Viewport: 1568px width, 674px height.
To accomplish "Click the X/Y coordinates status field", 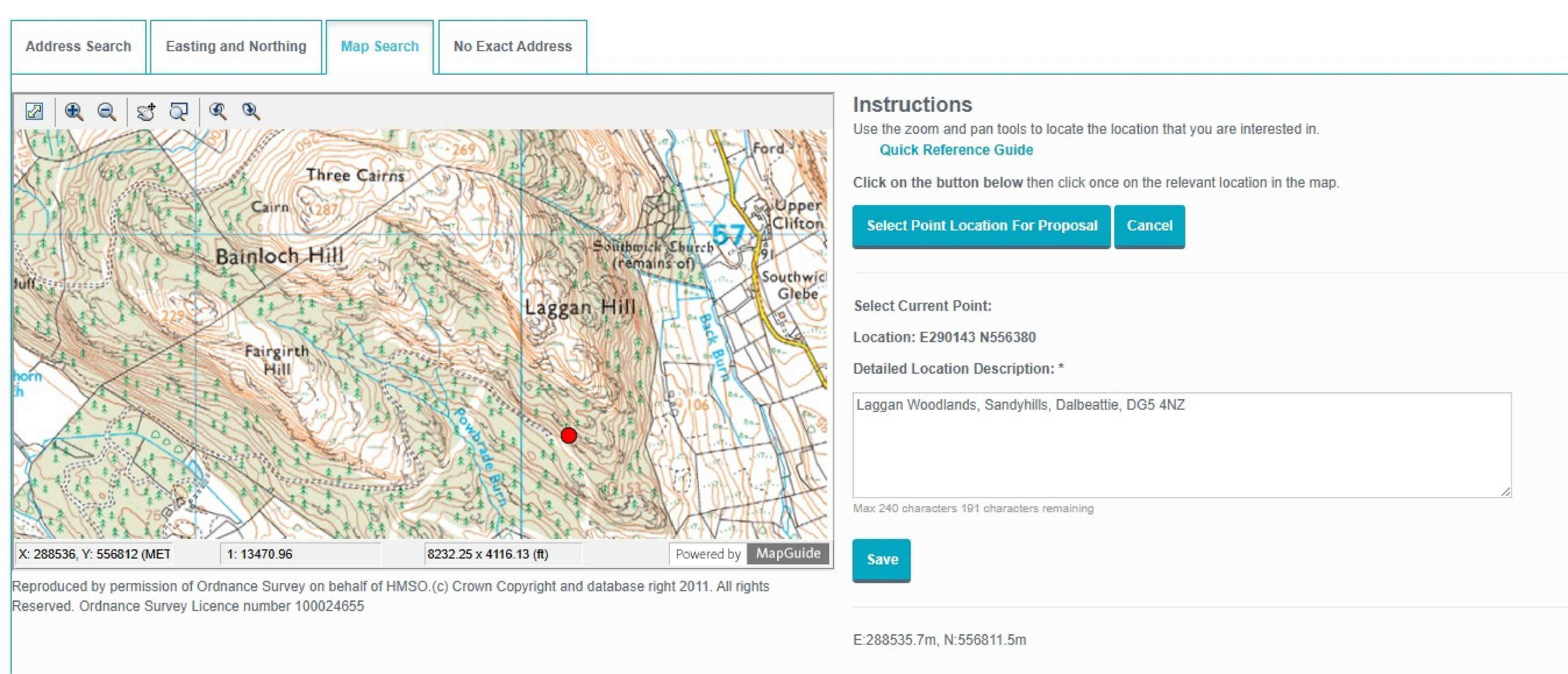I will 94,554.
